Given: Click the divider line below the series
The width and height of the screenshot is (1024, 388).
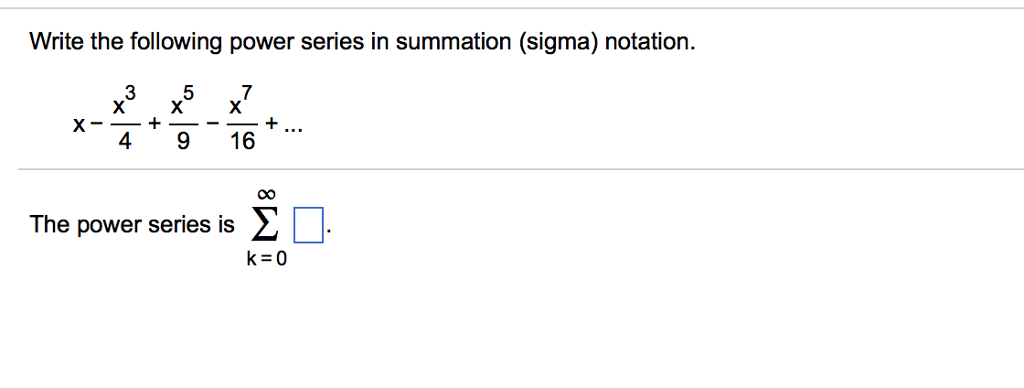Looking at the screenshot, I should [521, 169].
